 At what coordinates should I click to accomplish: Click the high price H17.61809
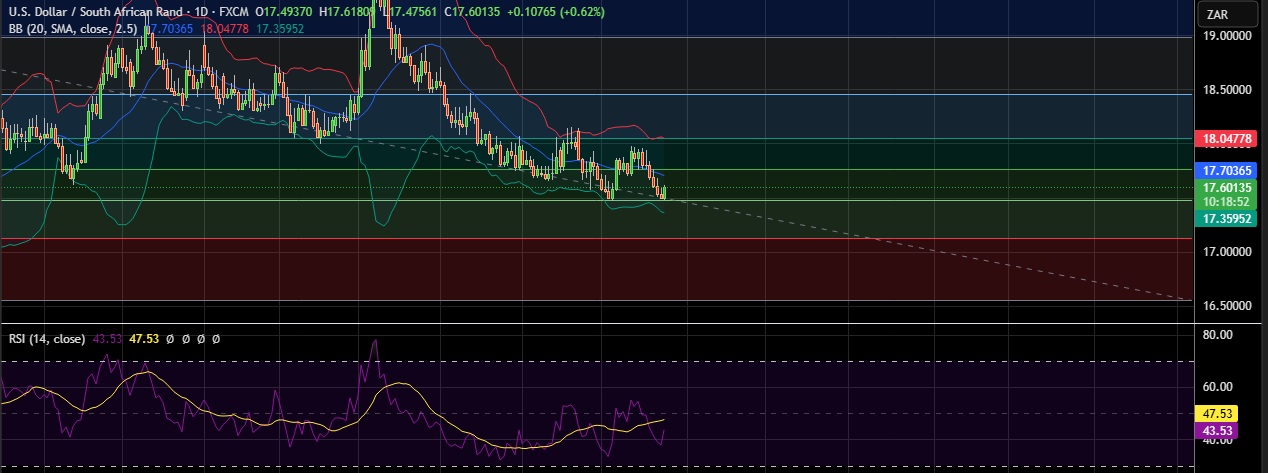349,11
